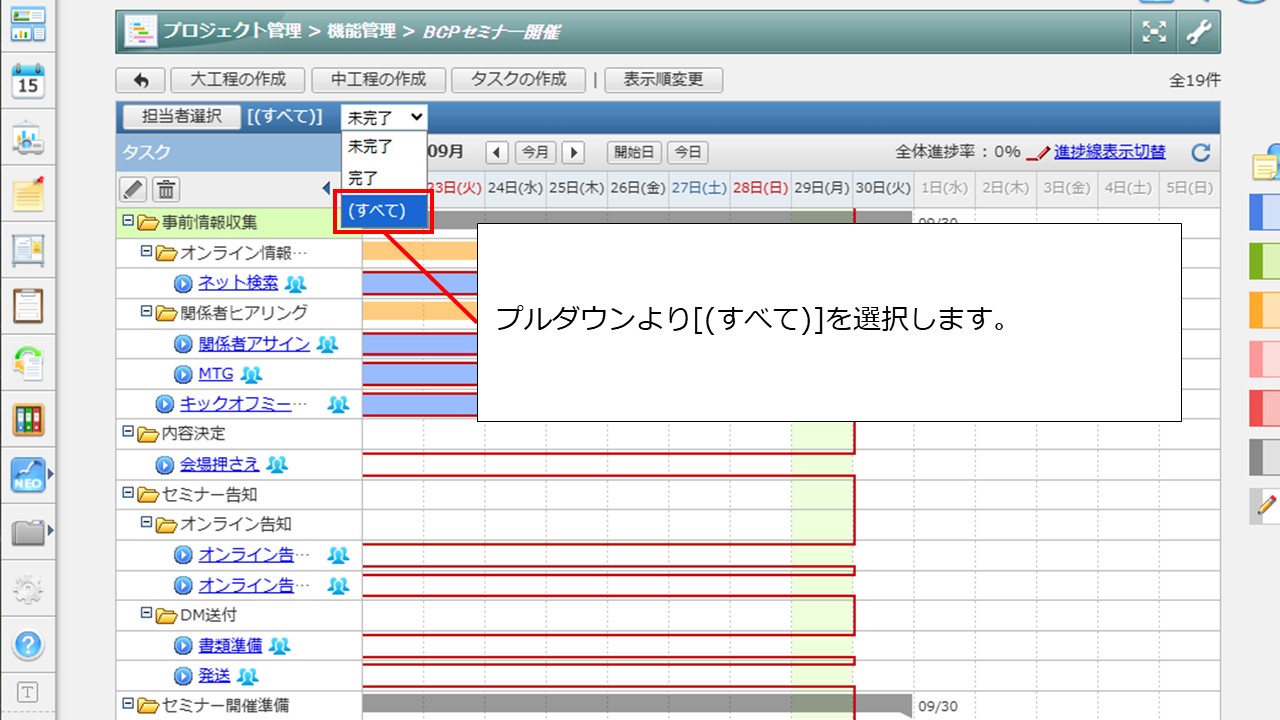This screenshot has height=720, width=1280.
Task: Click the trash can delete icon
Action: [x=166, y=189]
